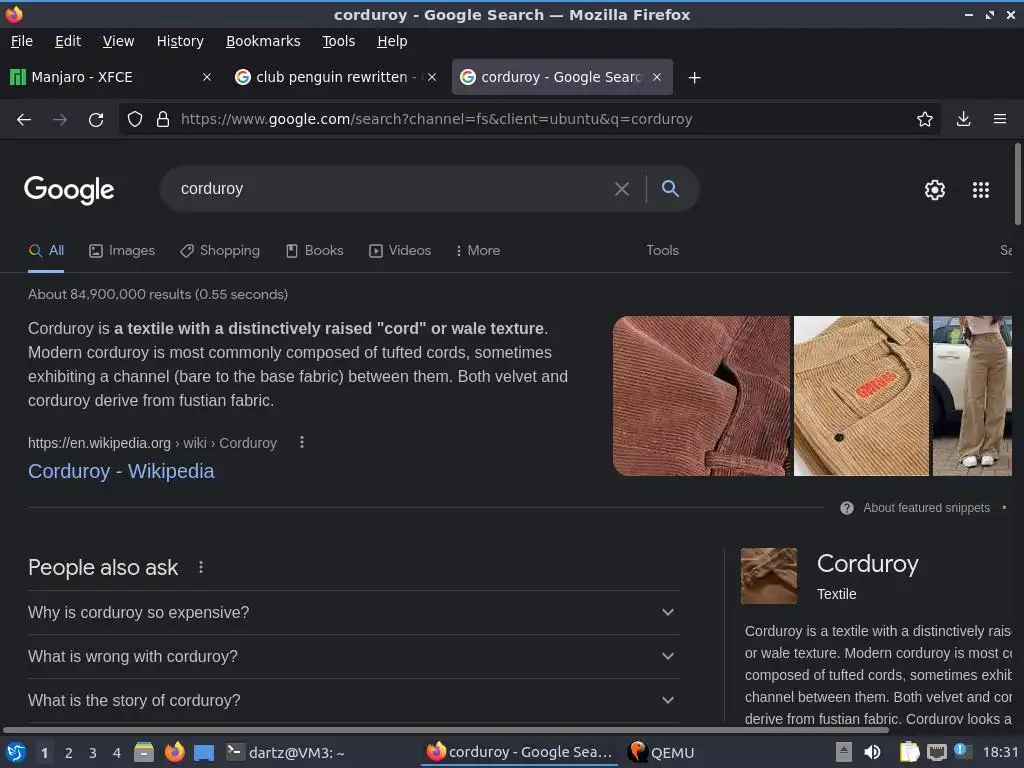Switch to the QEMU window in taskbar
The image size is (1024, 768).
pos(661,752)
